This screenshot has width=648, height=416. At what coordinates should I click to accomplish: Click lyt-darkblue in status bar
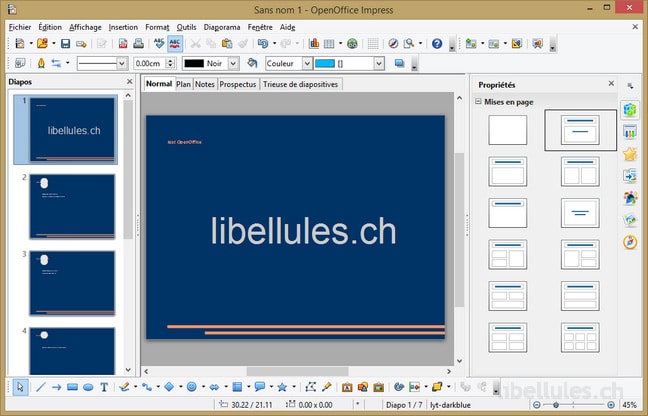pos(450,405)
